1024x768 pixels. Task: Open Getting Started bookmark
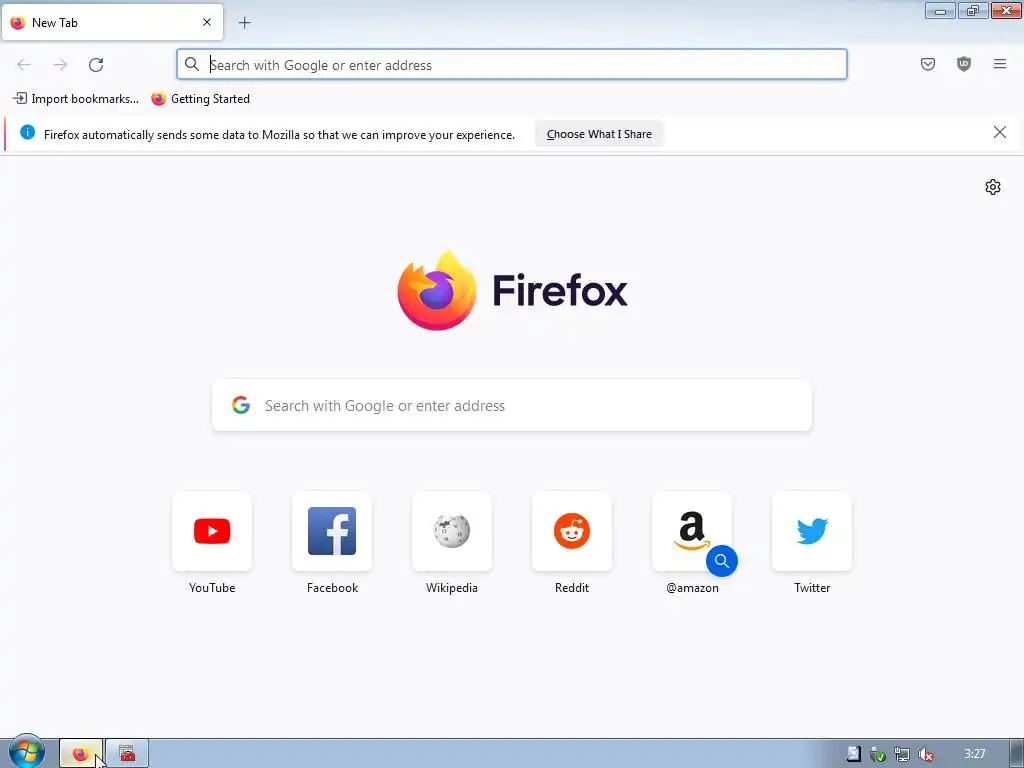click(x=200, y=99)
